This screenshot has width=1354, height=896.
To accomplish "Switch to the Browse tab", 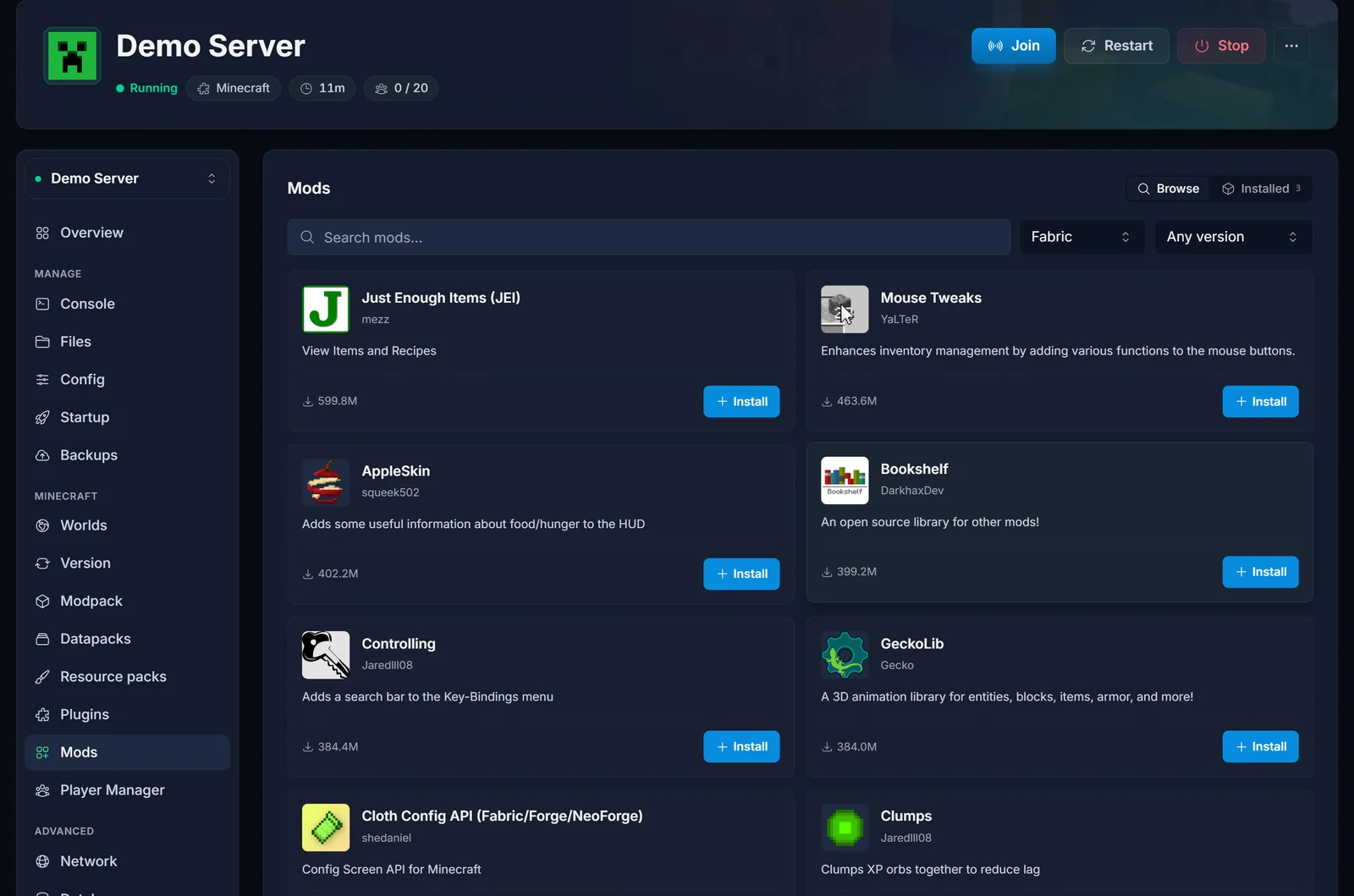I will click(1168, 189).
